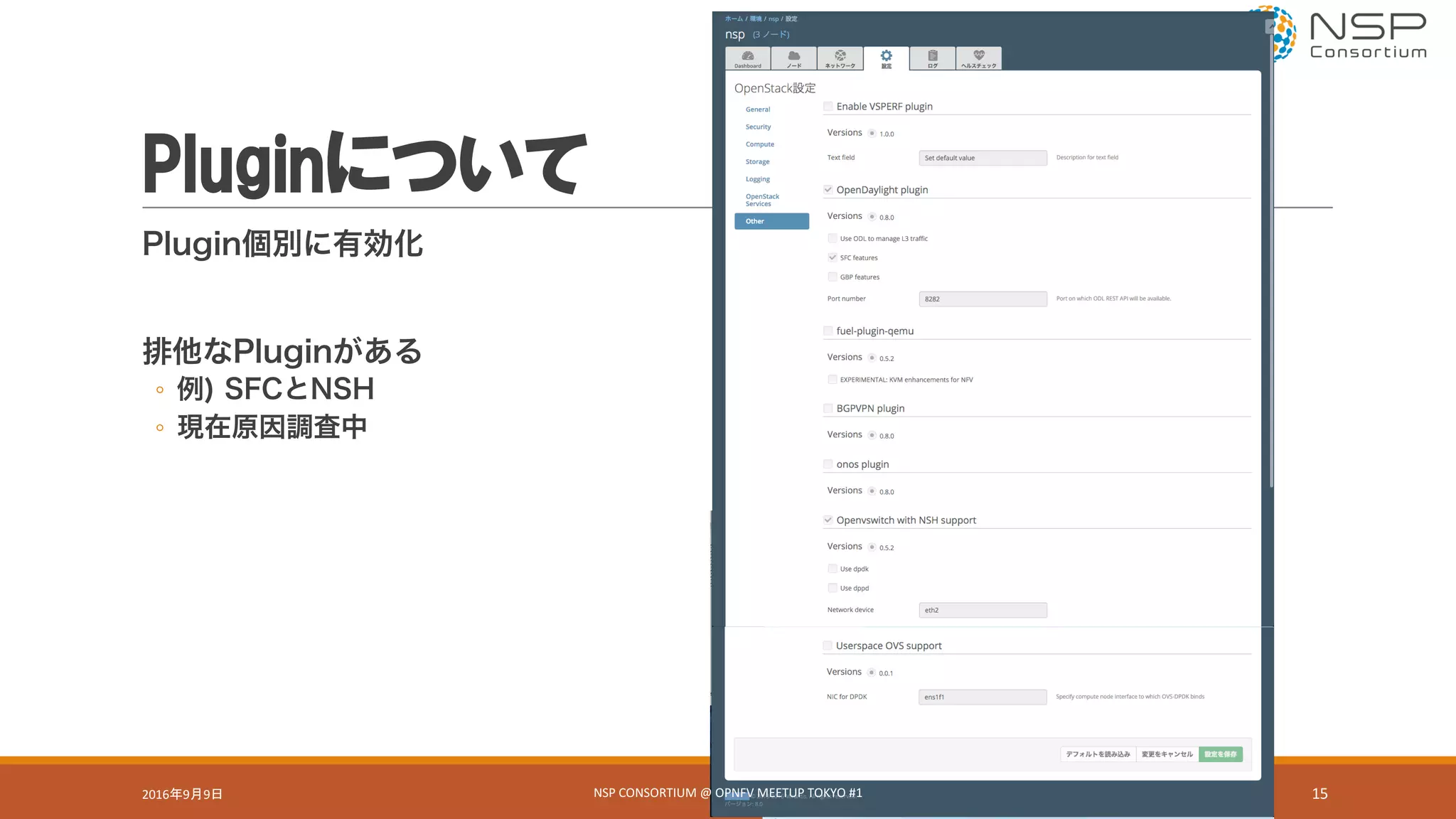1456x819 pixels.
Task: Open the ノード (nodes) tab
Action: click(x=794, y=59)
